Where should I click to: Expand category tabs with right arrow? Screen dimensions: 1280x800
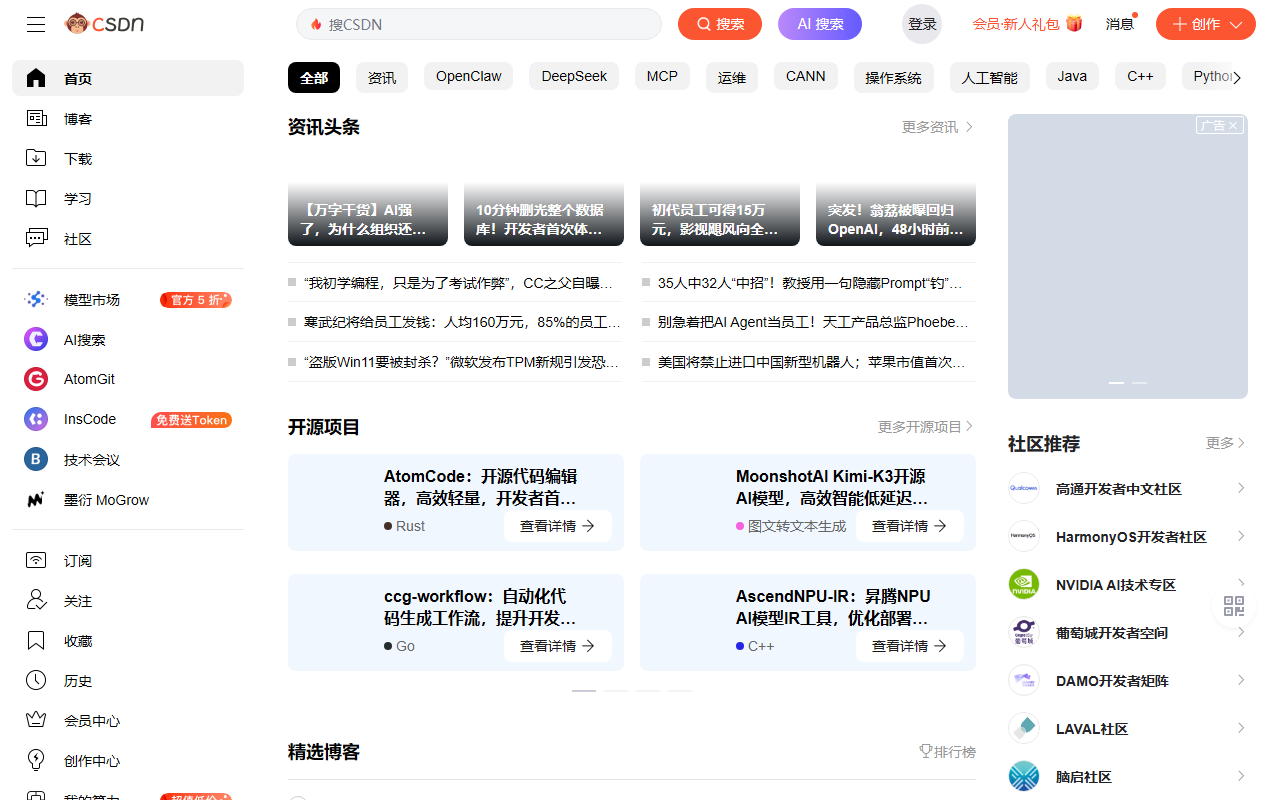1238,77
